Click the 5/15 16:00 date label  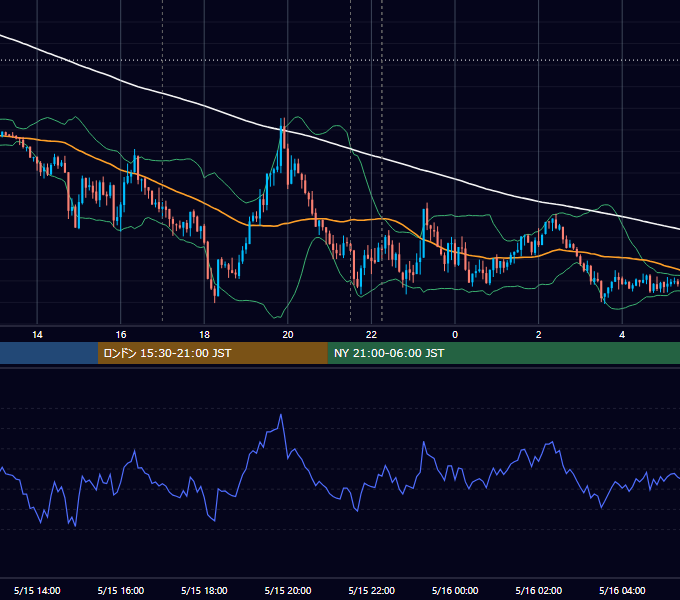(121, 590)
